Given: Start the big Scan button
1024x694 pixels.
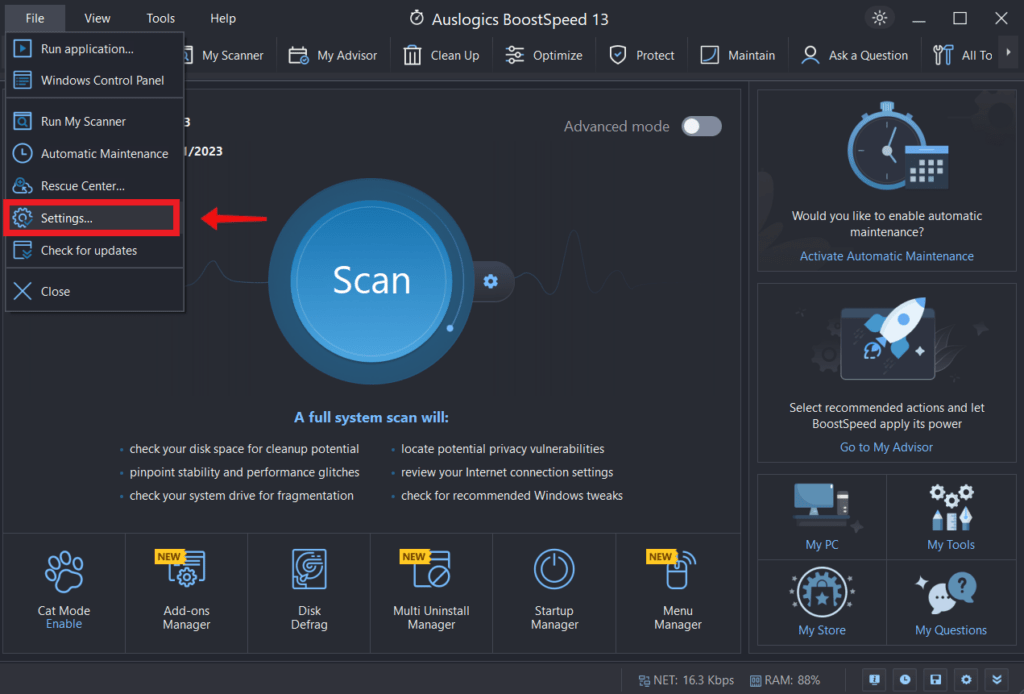Looking at the screenshot, I should (371, 281).
